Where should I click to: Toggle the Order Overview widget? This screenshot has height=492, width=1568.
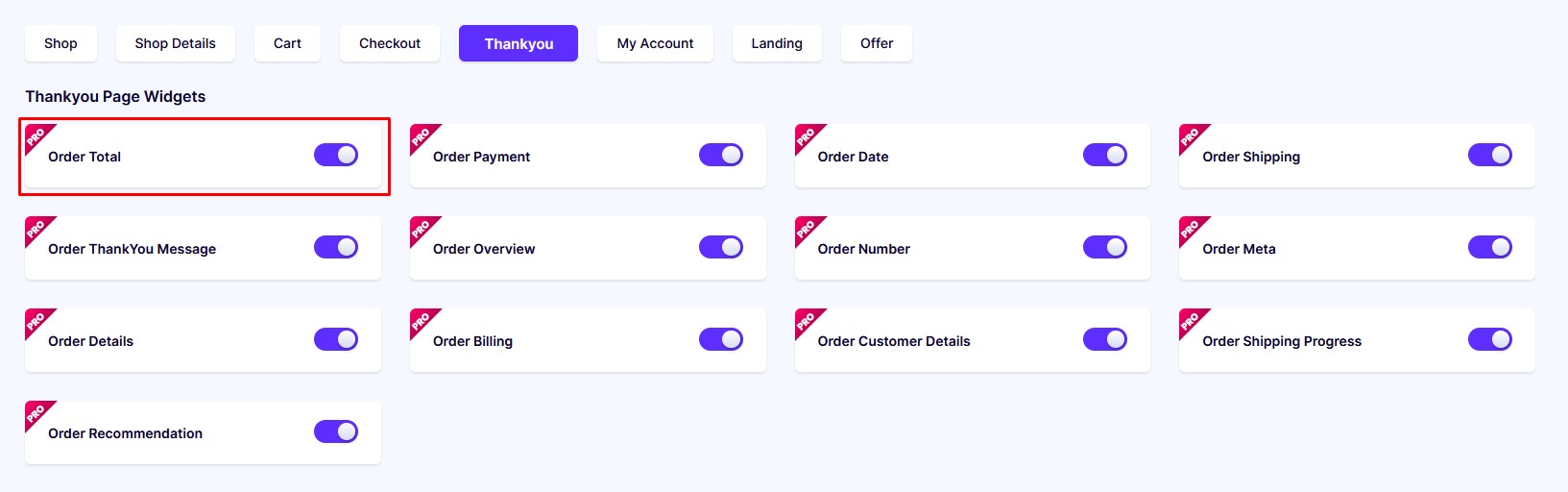pos(721,247)
